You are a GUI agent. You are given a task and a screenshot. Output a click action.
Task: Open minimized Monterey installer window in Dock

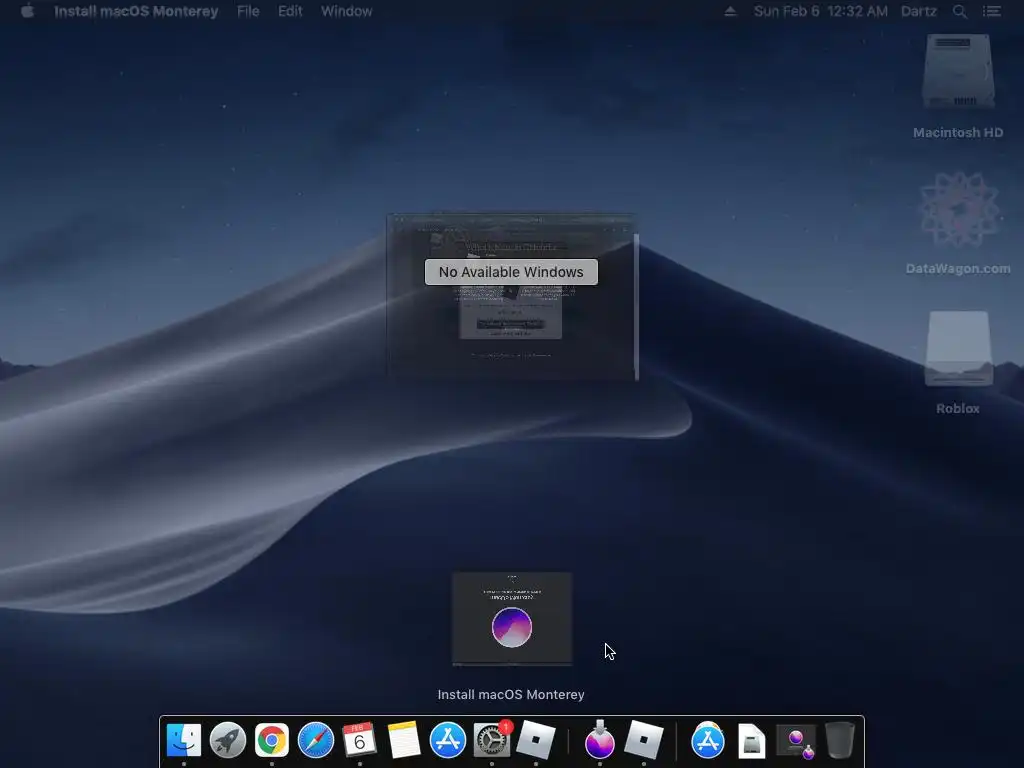click(796, 741)
